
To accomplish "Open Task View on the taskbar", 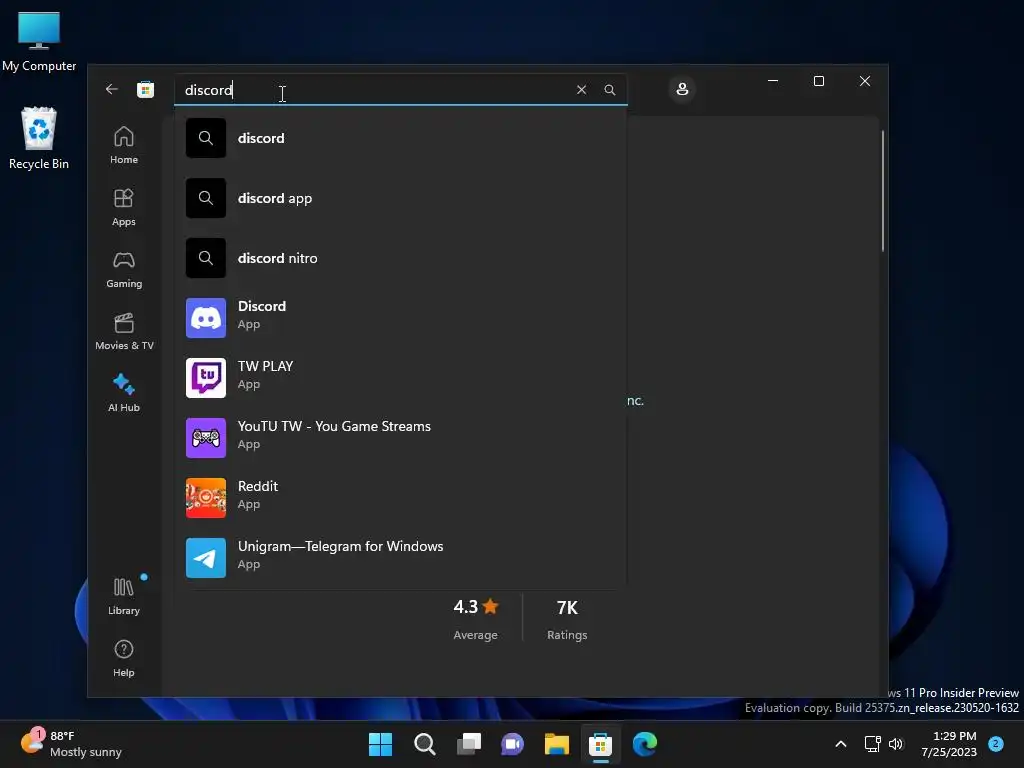I will pos(469,744).
